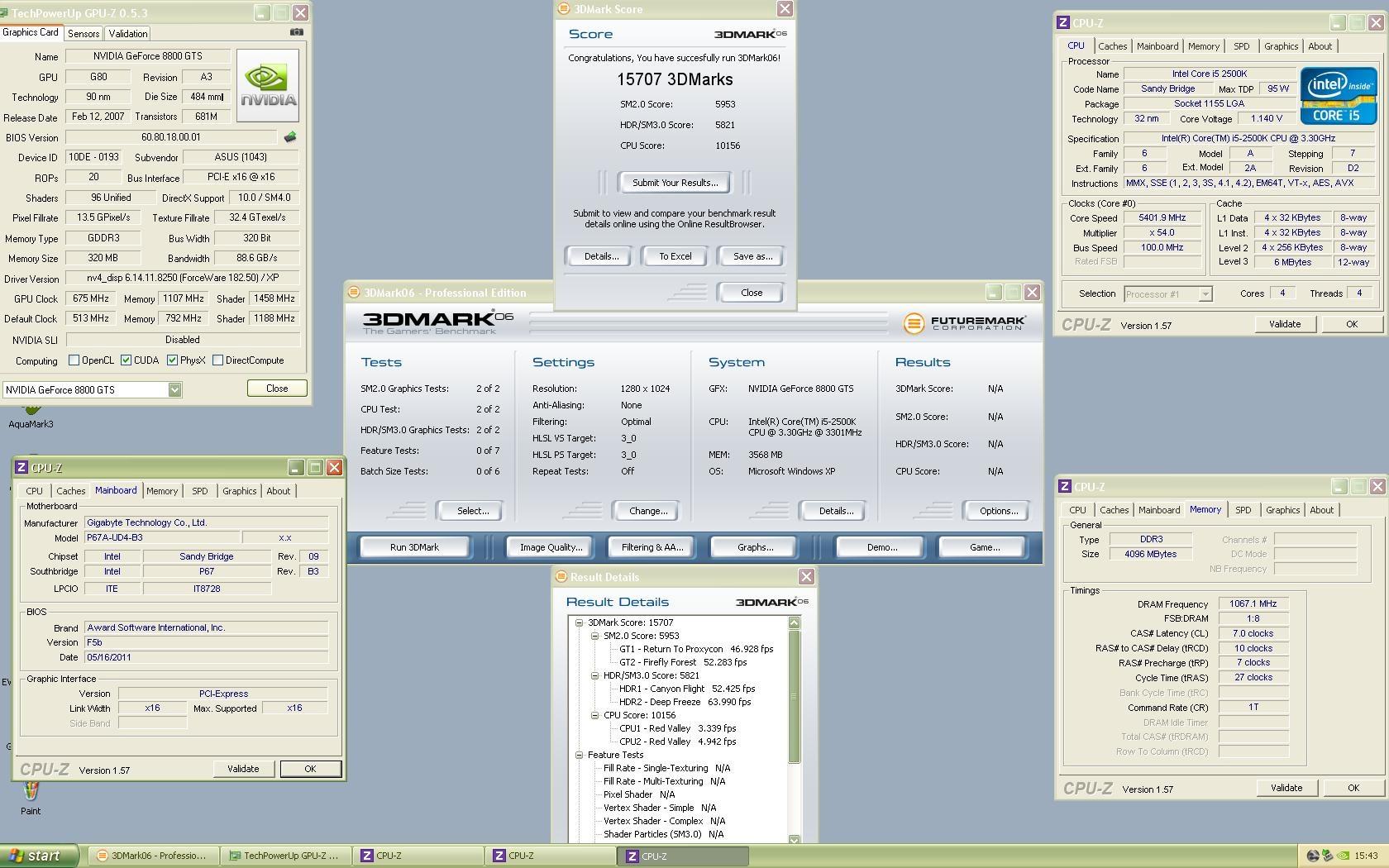1389x868 pixels.
Task: Click the CPU-Z Mainboard window title icon
Action: pyautogui.click(x=22, y=468)
